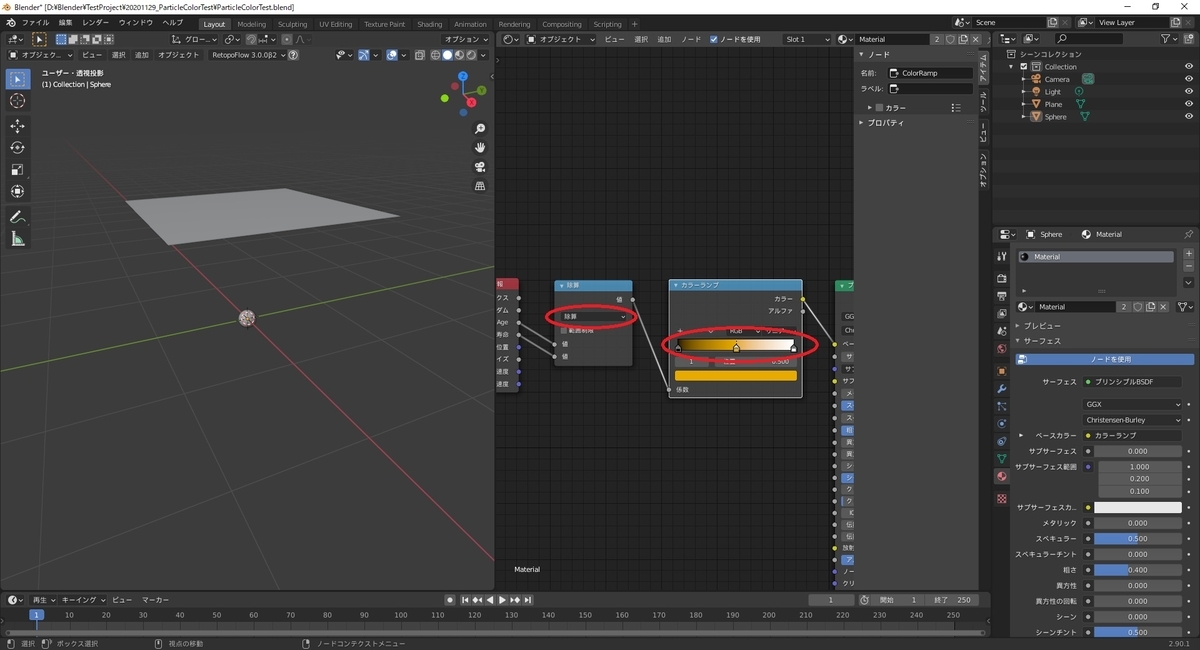1200x650 pixels.
Task: Select the 3D Cursor tool
Action: (17, 101)
